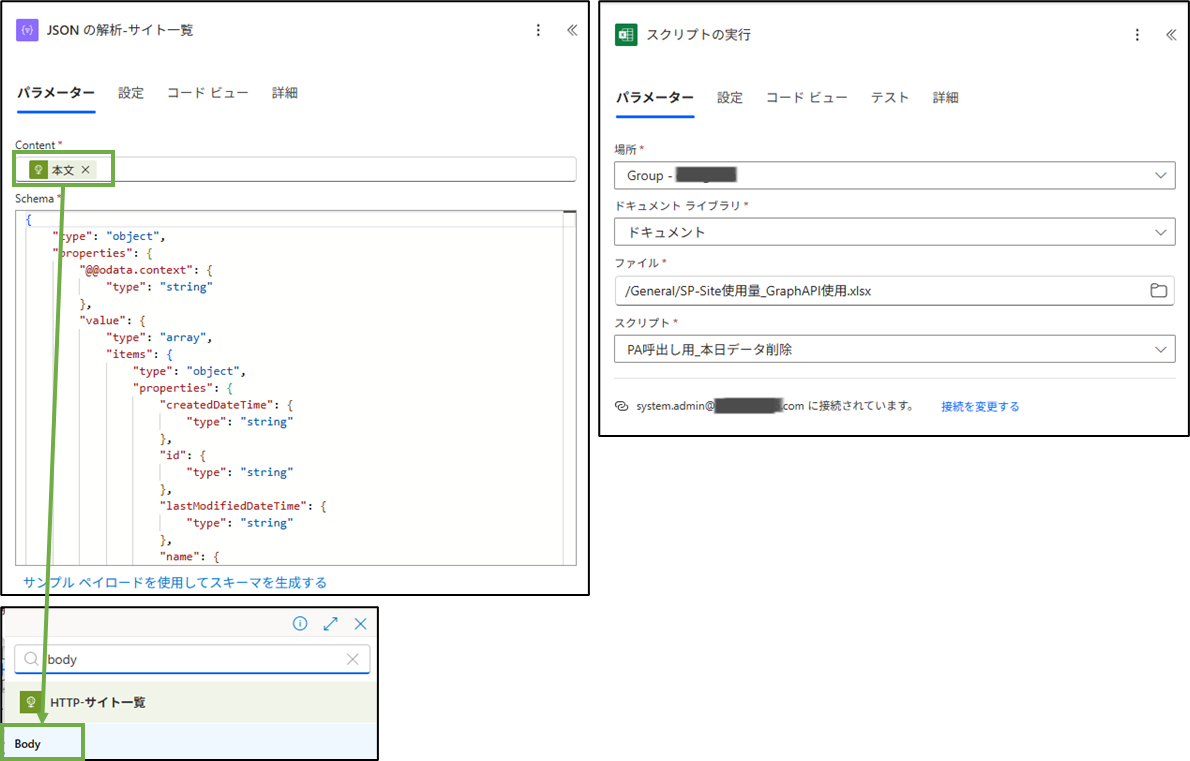The image size is (1190, 761).
Task: Close the dynamic content popup
Action: [360, 624]
